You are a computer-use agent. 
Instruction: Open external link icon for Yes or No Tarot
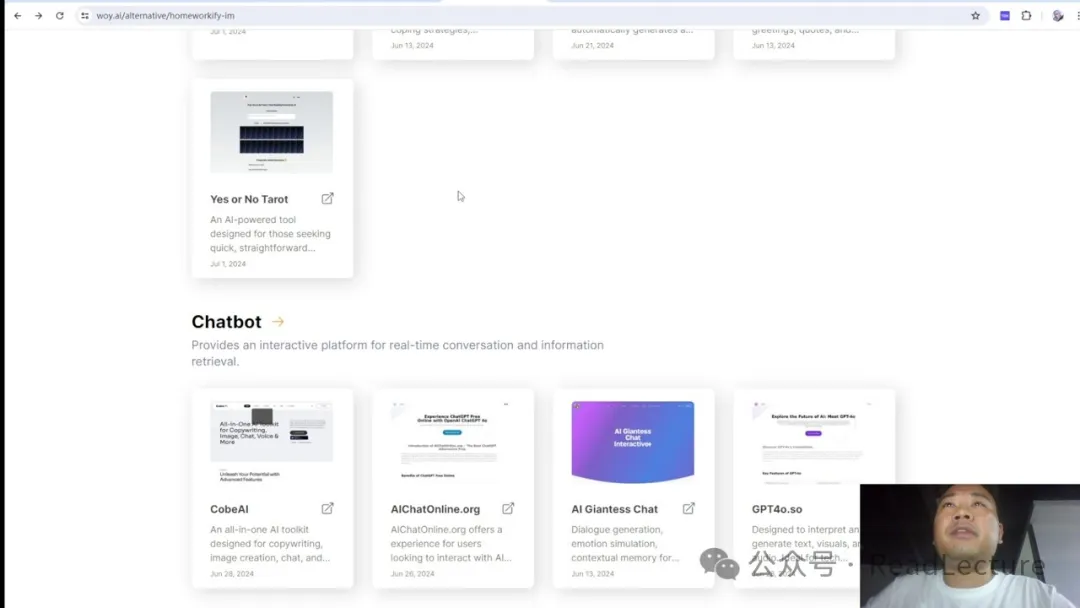[327, 199]
